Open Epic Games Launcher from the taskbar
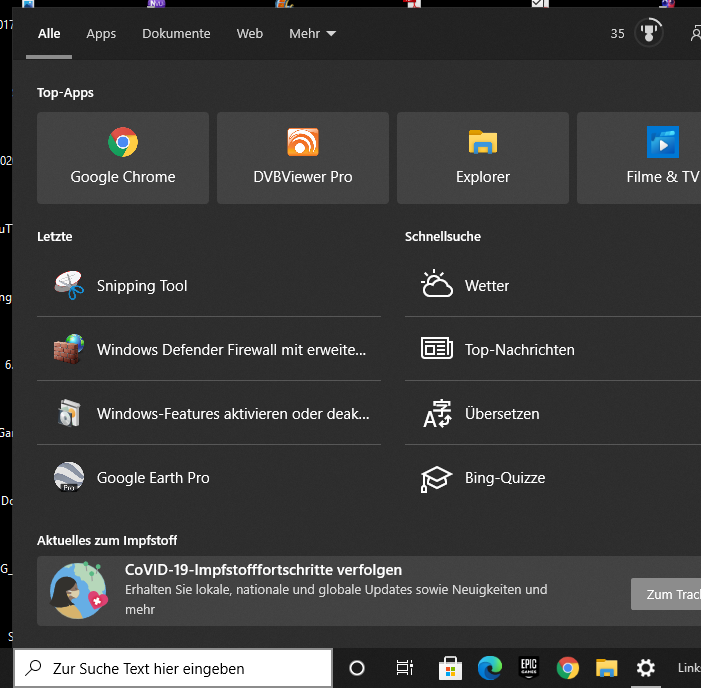Screen dimensions: 701x688 [528, 668]
